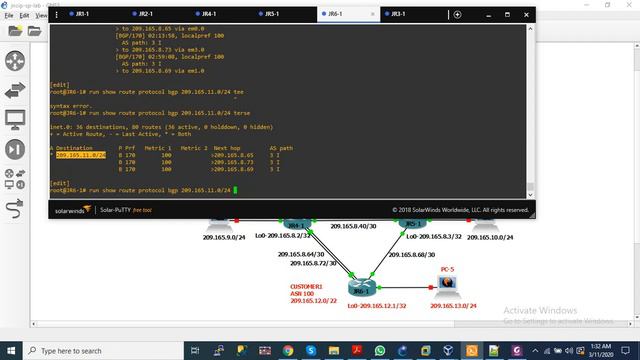The width and height of the screenshot is (640, 360).
Task: Click the CUSTOMER1 ASN 100 red label
Action: point(313,294)
